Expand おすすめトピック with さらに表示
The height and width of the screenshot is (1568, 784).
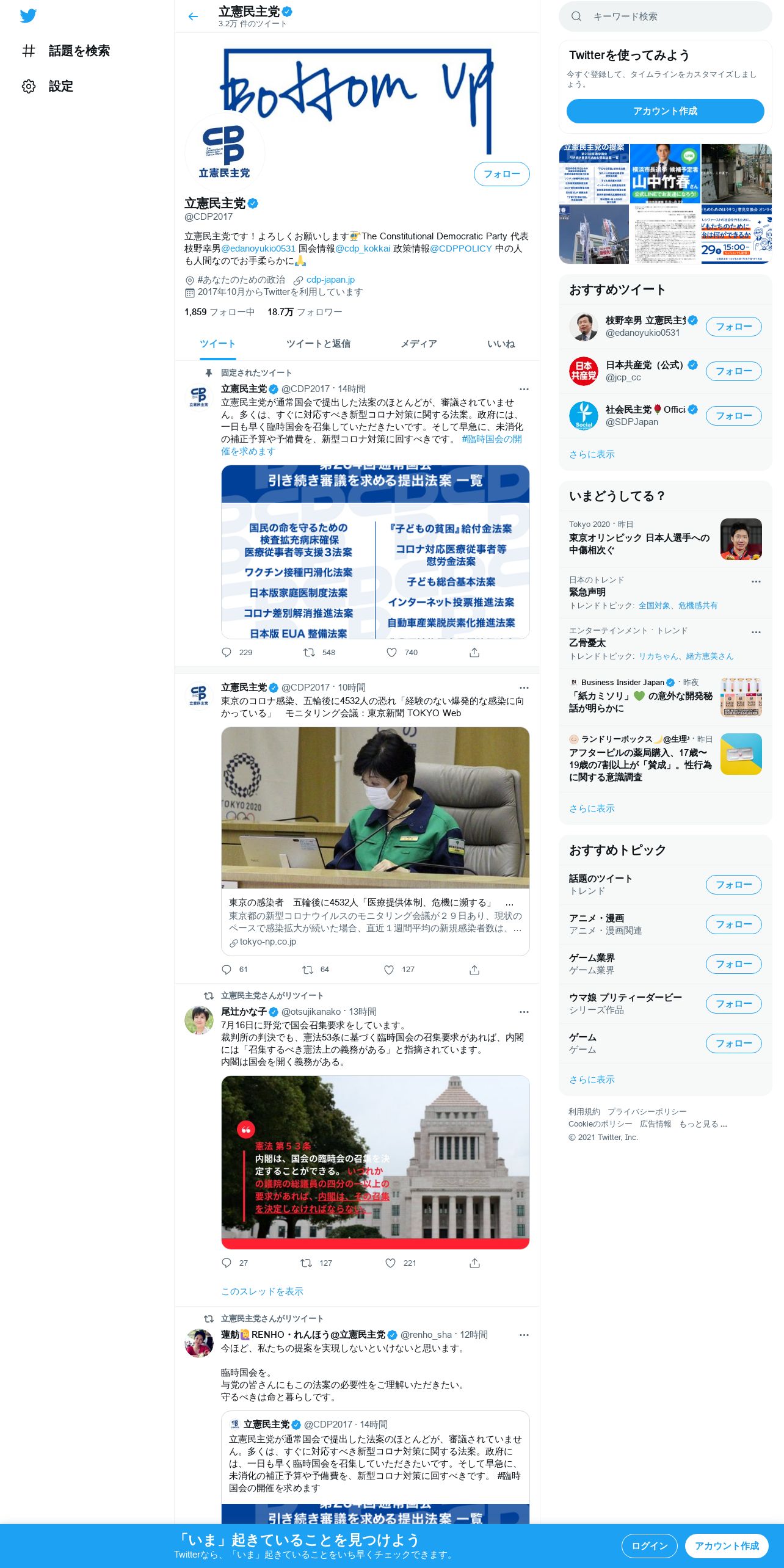[x=592, y=1080]
